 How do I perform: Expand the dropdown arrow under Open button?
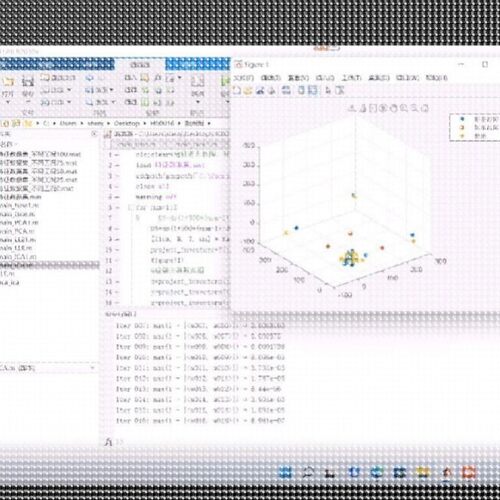click(8, 102)
